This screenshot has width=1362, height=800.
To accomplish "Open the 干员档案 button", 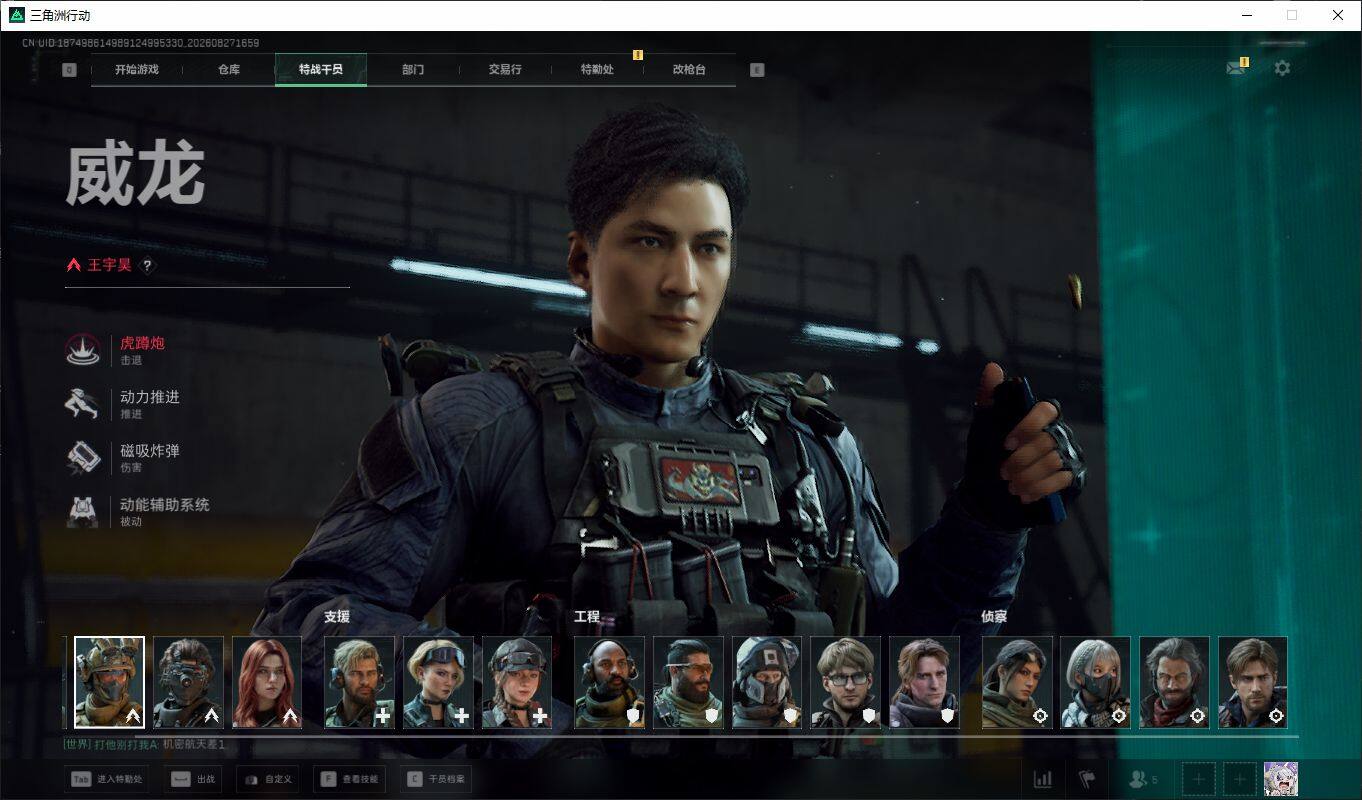I will [435, 779].
